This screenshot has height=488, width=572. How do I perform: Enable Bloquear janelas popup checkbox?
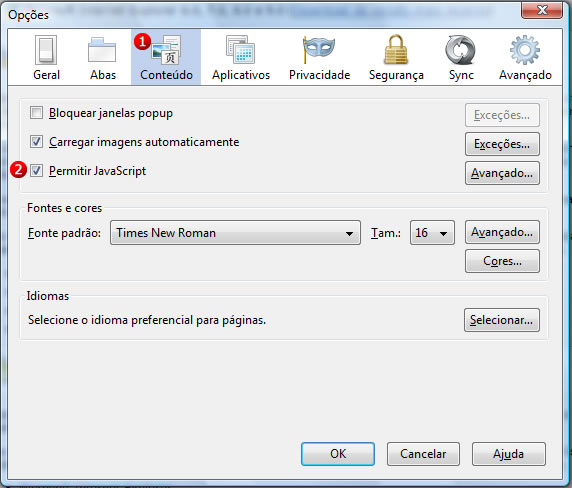pyautogui.click(x=36, y=113)
